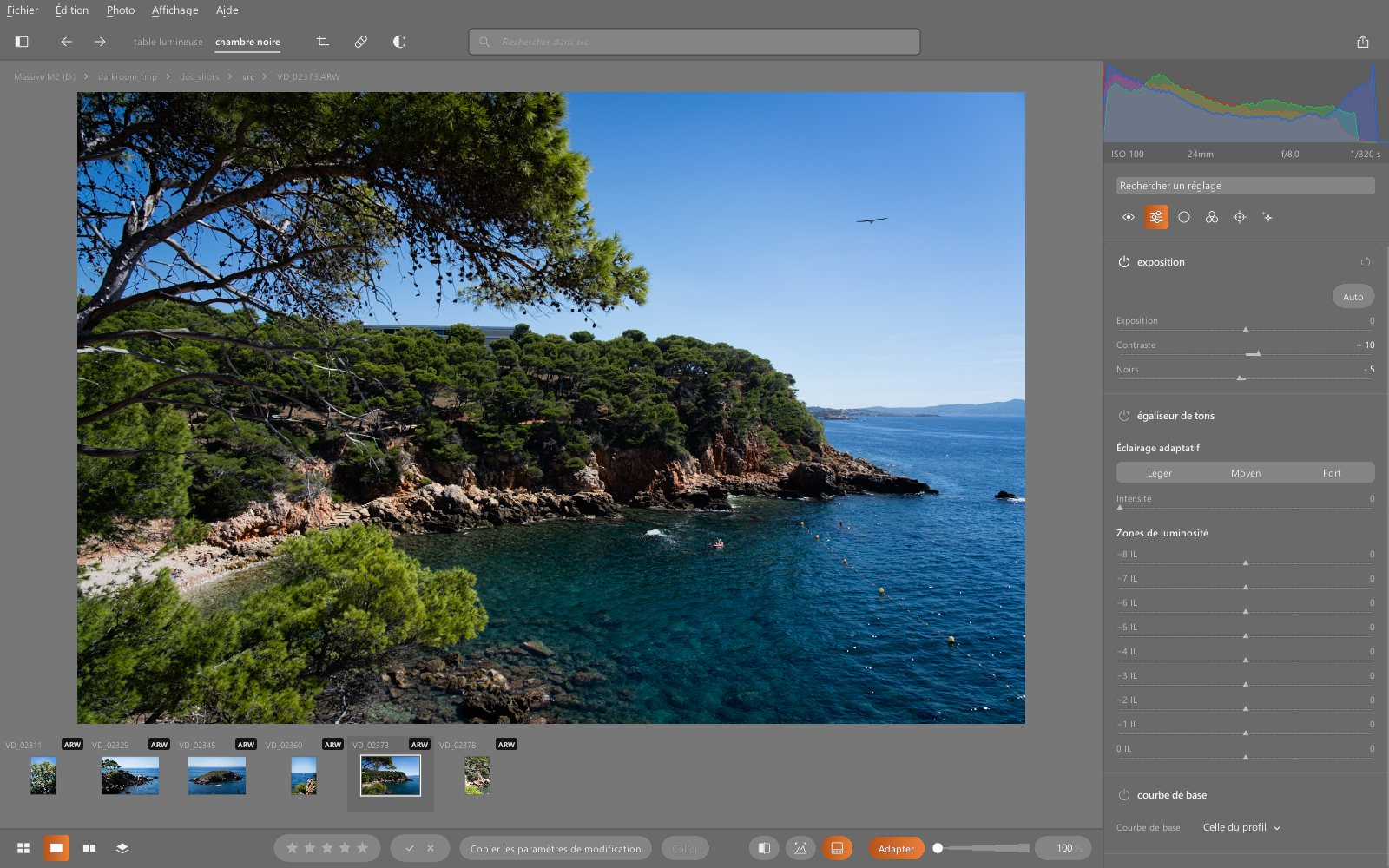Toggle the mountain-picture preview icon in bottom bar
1389x868 pixels.
(x=800, y=848)
